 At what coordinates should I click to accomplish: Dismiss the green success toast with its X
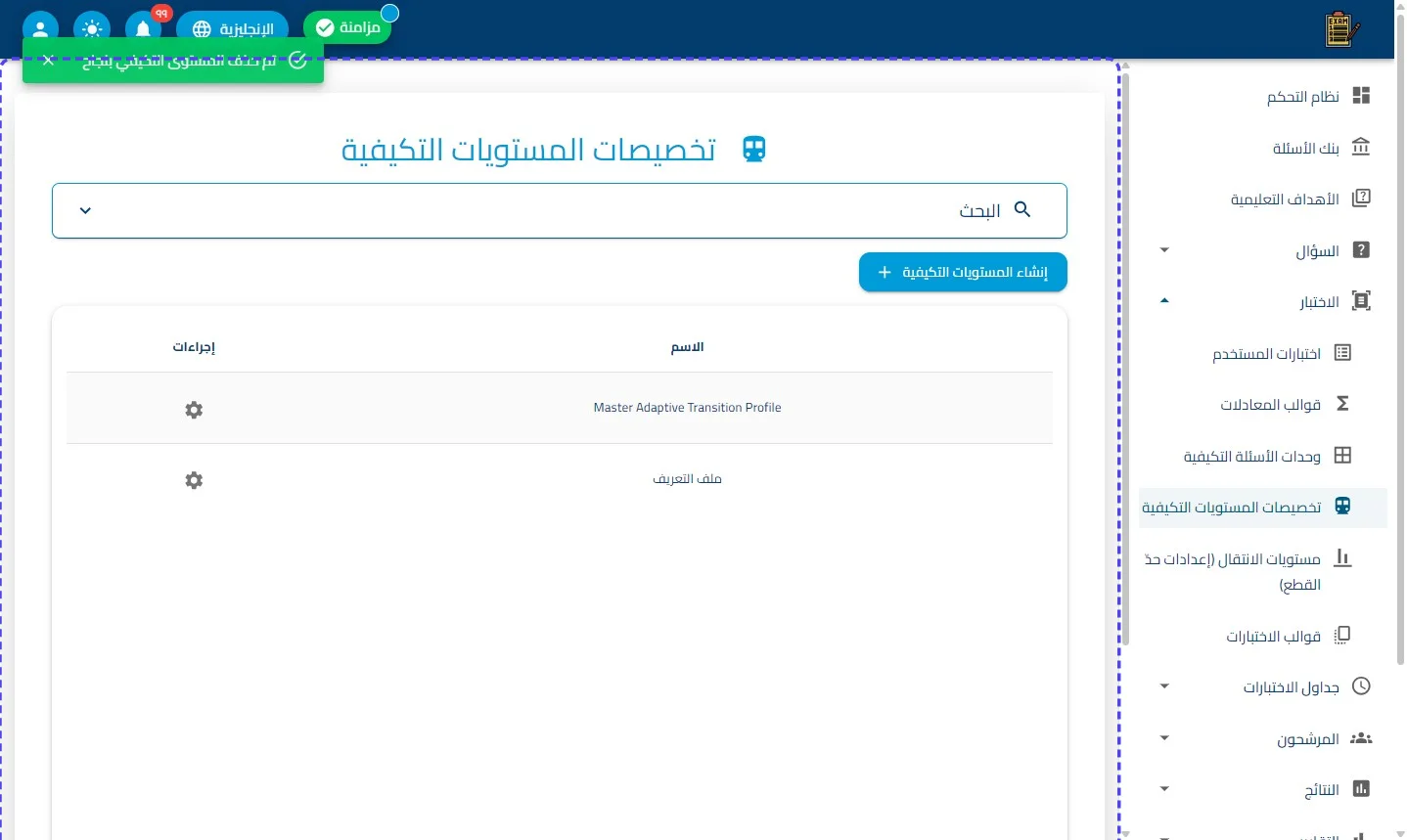[48, 61]
